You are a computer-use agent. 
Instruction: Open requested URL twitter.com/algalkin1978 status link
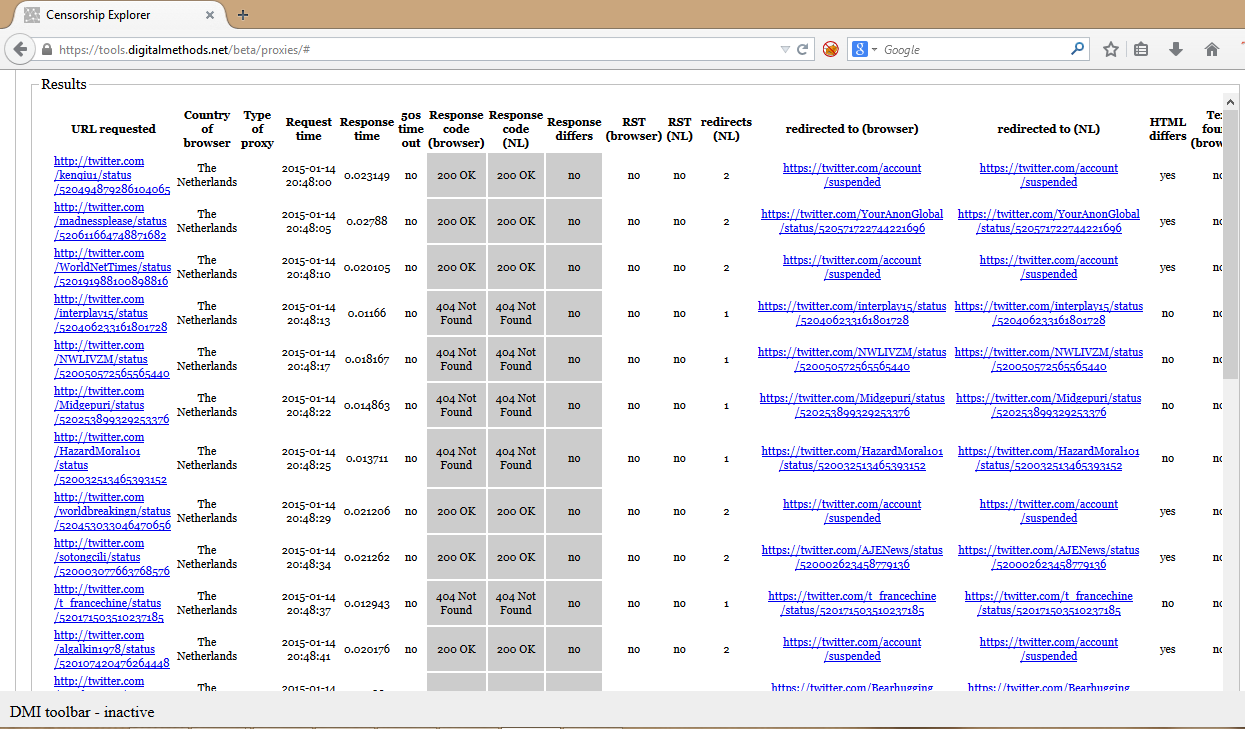point(112,649)
